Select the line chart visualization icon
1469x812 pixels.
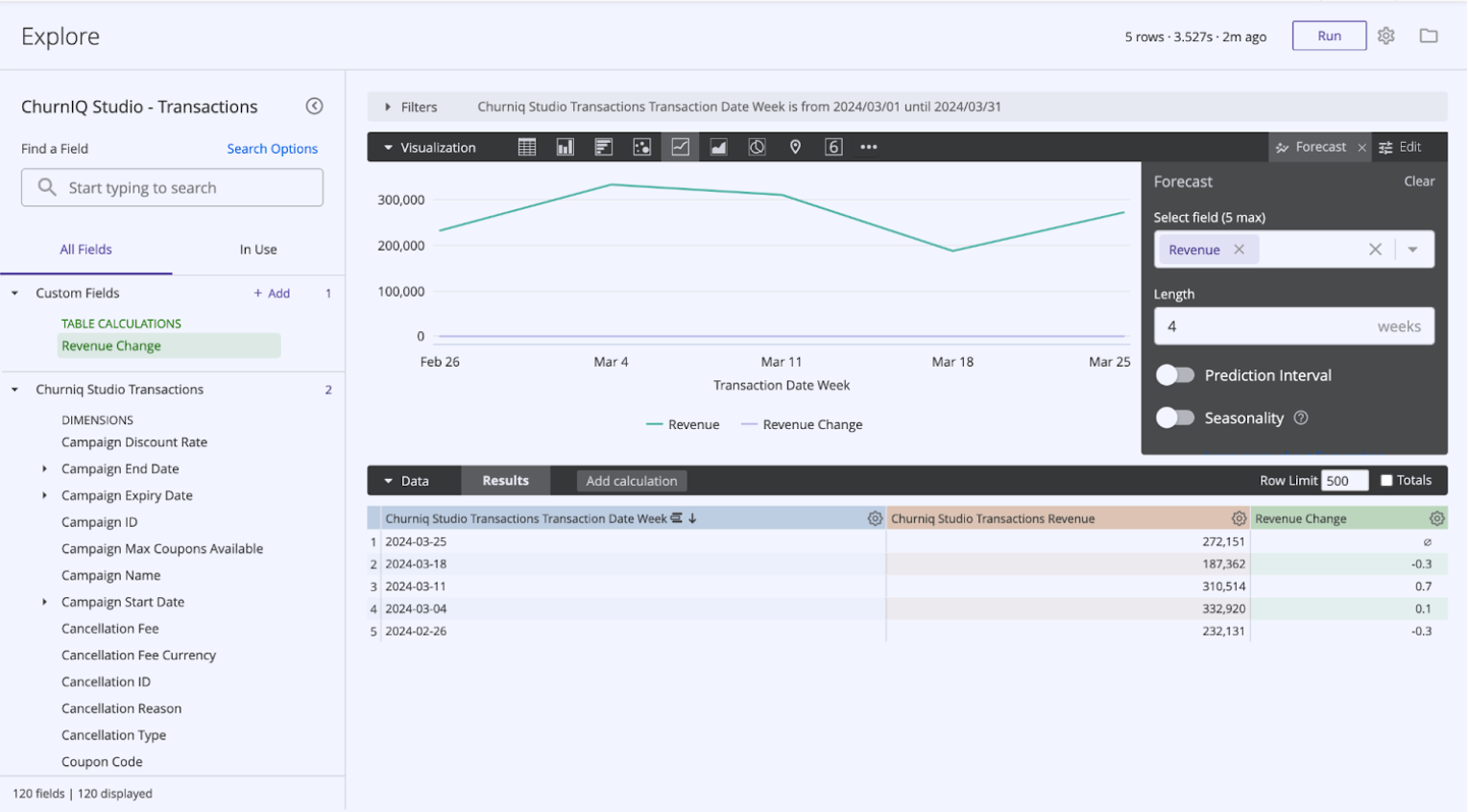point(681,147)
